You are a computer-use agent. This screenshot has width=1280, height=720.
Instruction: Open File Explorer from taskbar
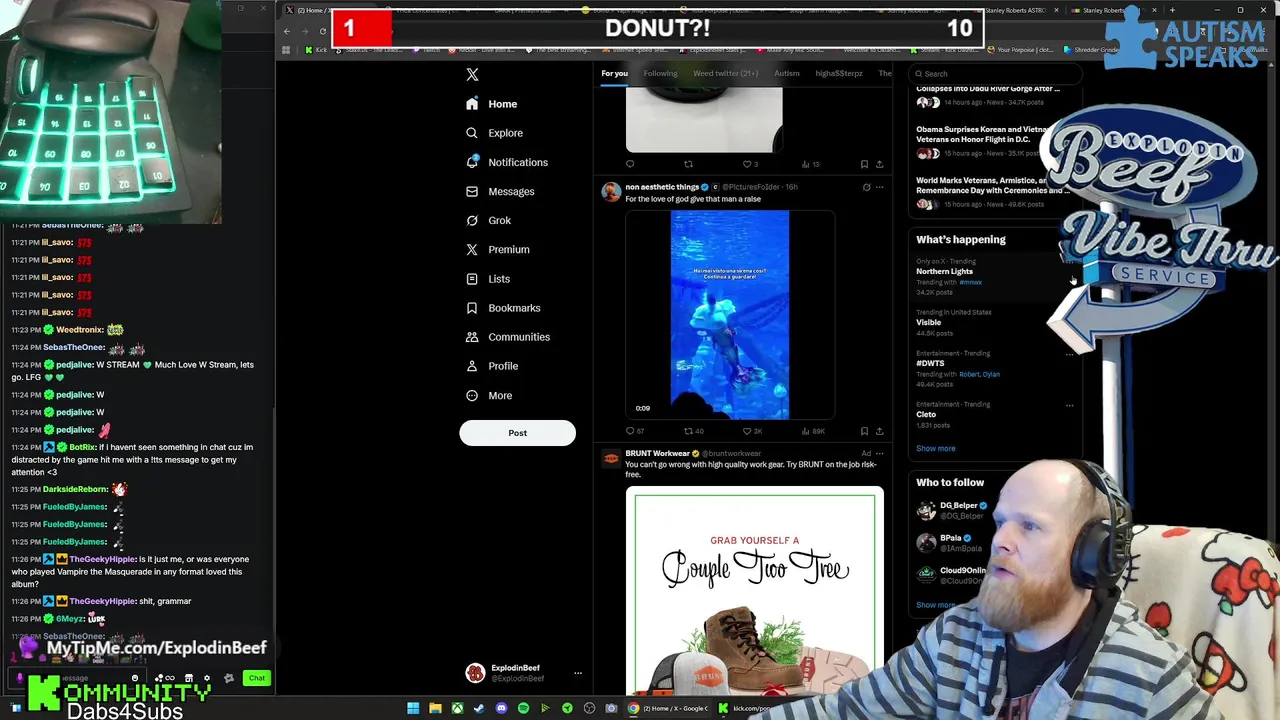point(435,709)
